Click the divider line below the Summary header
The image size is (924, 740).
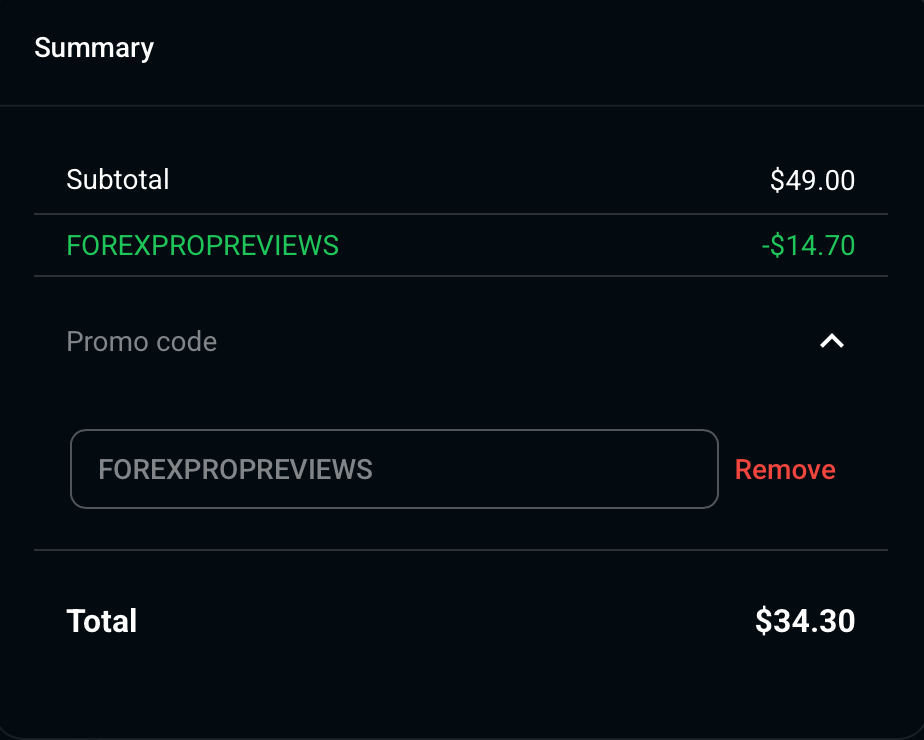click(460, 105)
